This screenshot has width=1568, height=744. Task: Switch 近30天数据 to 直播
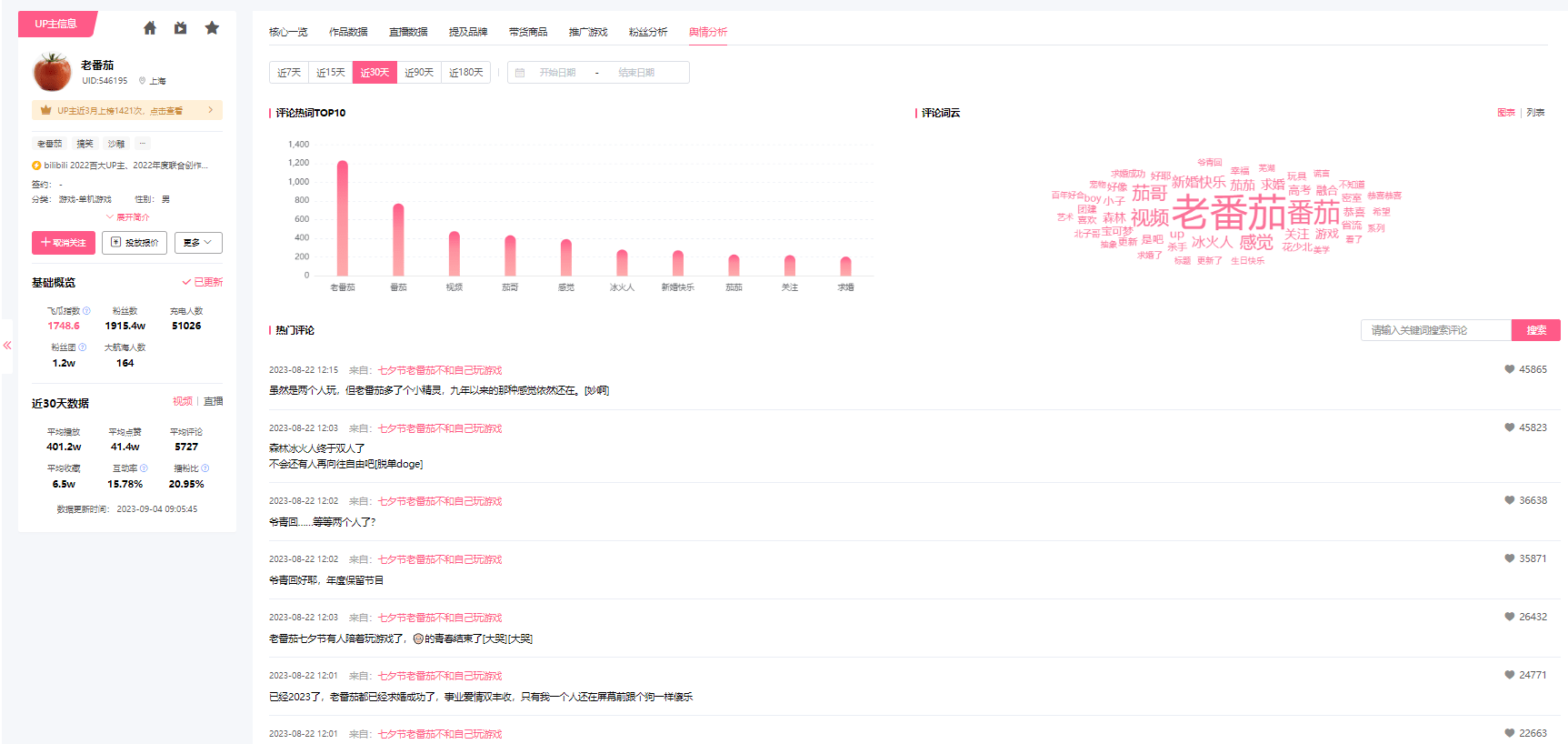[214, 401]
